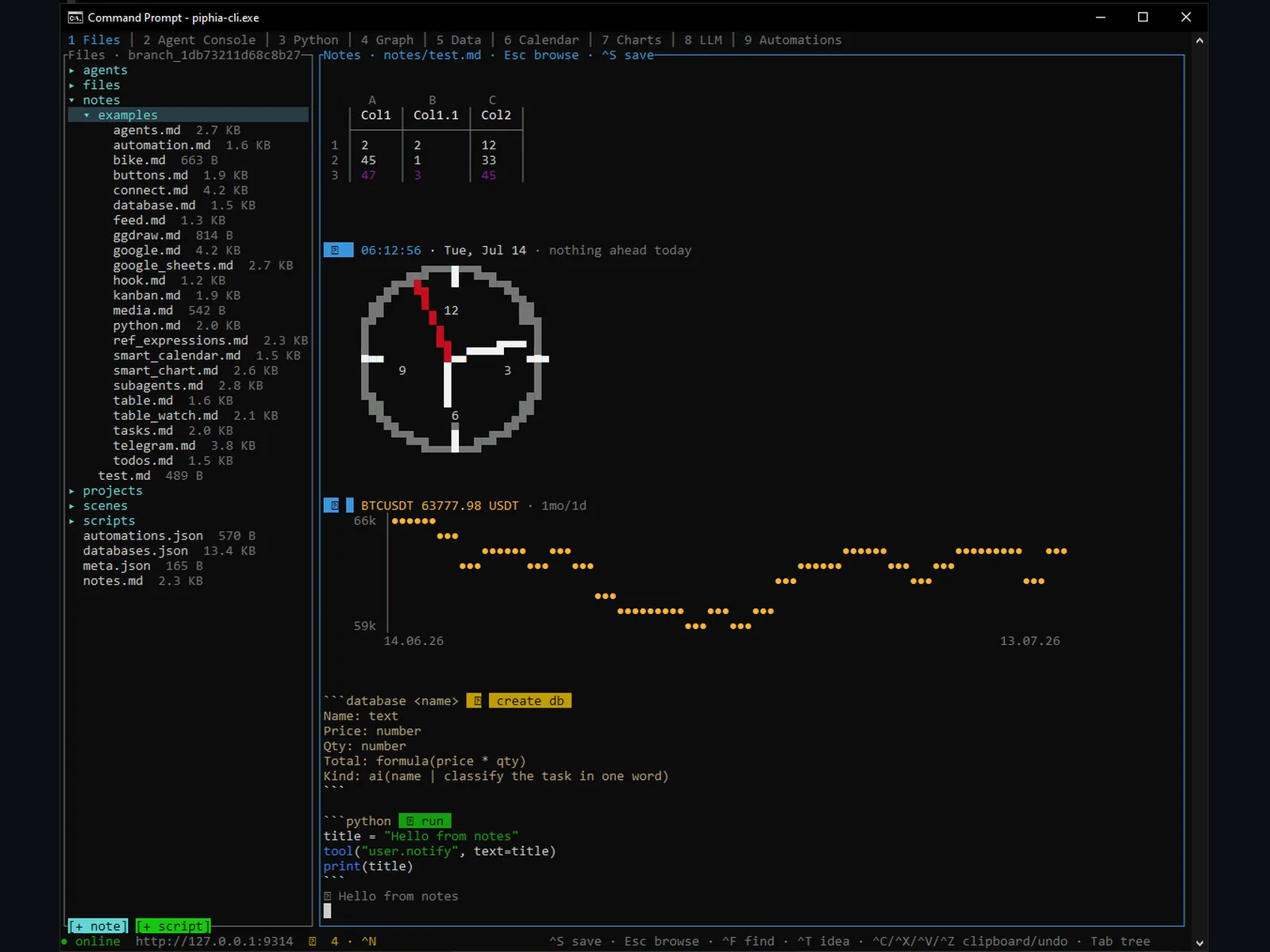Collapse the notes folder
Screen dimensions: 1270x952
71,101
